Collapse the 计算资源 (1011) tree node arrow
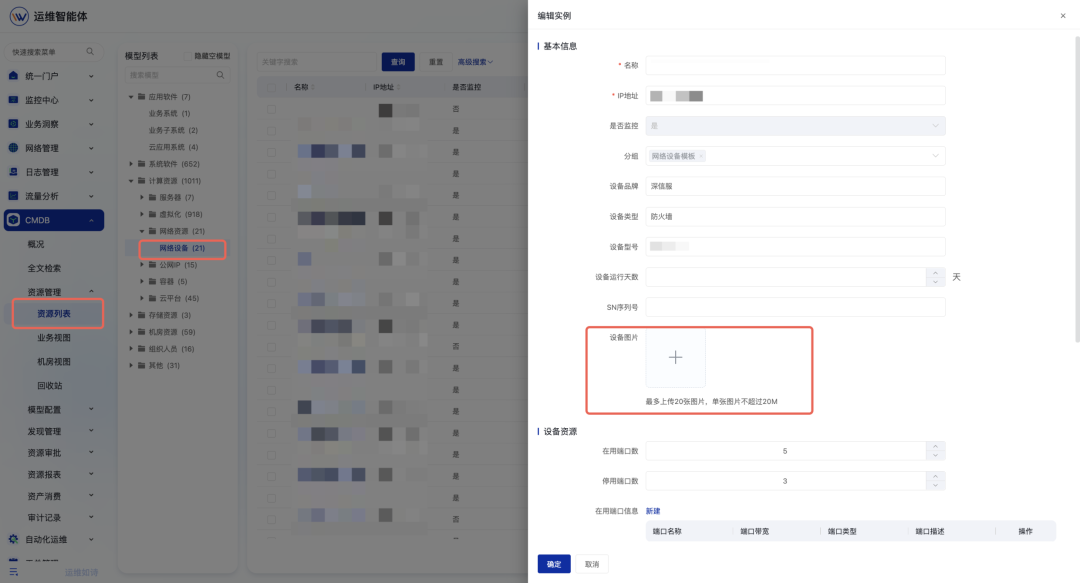 click(131, 181)
